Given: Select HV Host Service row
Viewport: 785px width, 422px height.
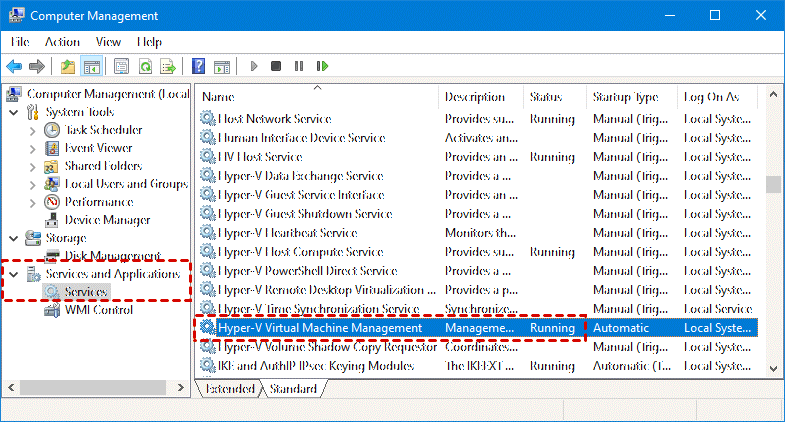Looking at the screenshot, I should coord(477,157).
